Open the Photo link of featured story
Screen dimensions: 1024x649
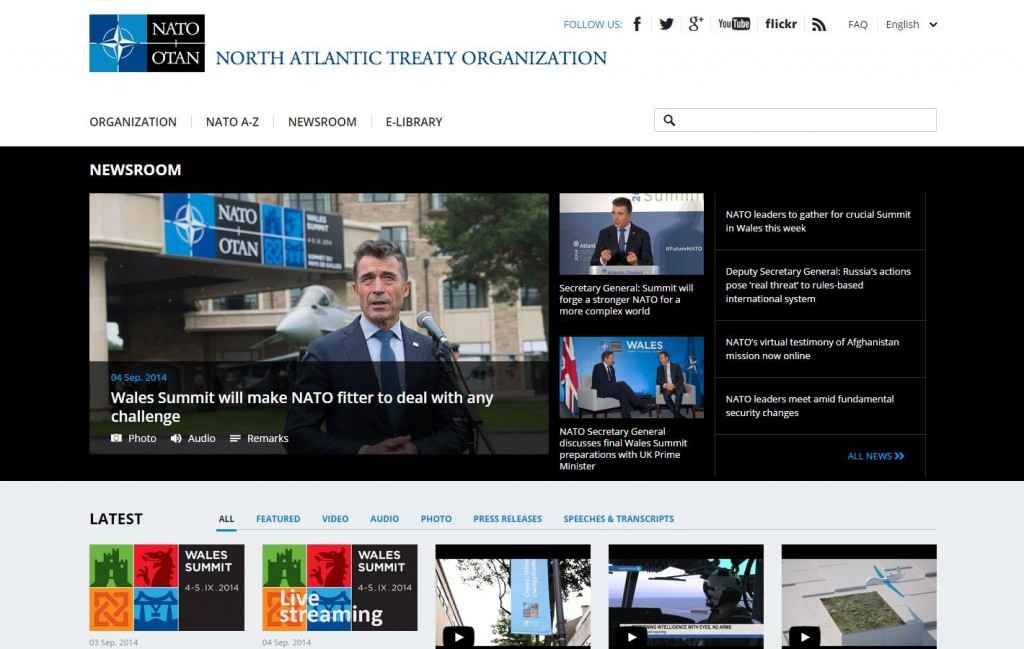pos(142,438)
